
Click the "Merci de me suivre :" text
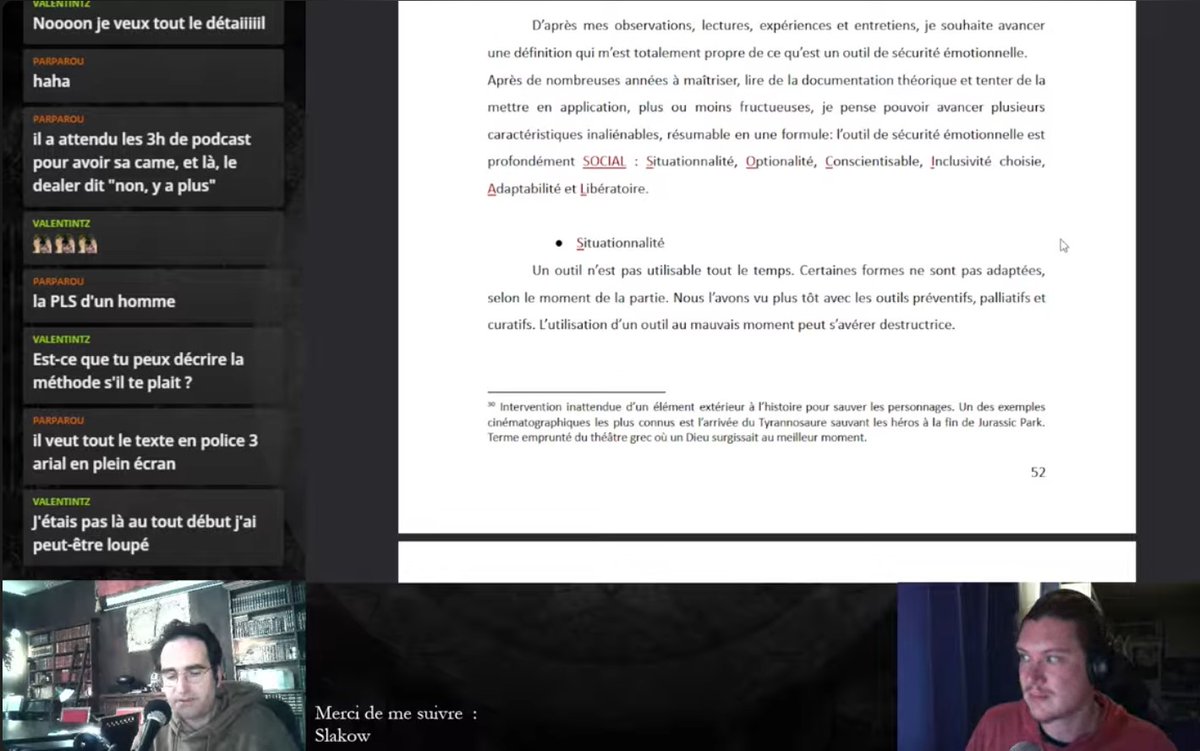[x=396, y=713]
